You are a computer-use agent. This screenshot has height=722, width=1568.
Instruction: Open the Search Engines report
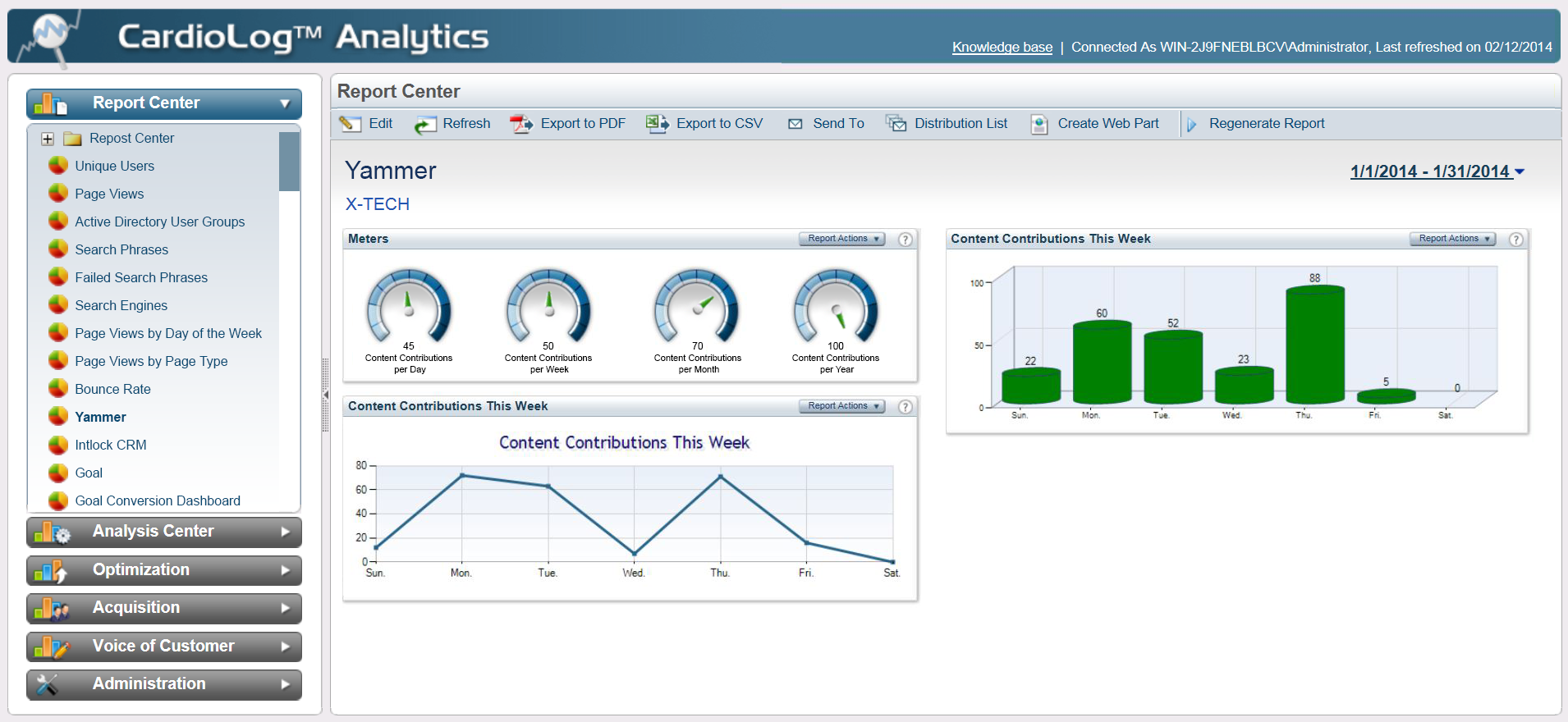pyautogui.click(x=121, y=305)
